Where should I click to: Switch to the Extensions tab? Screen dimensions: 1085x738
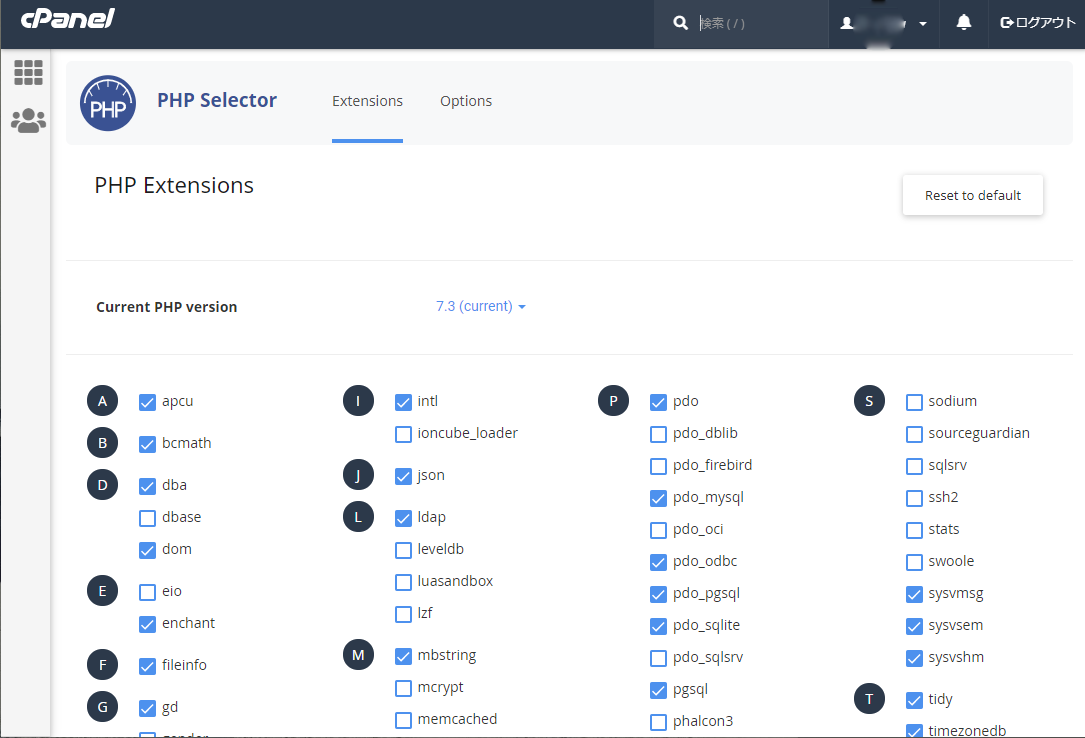367,101
